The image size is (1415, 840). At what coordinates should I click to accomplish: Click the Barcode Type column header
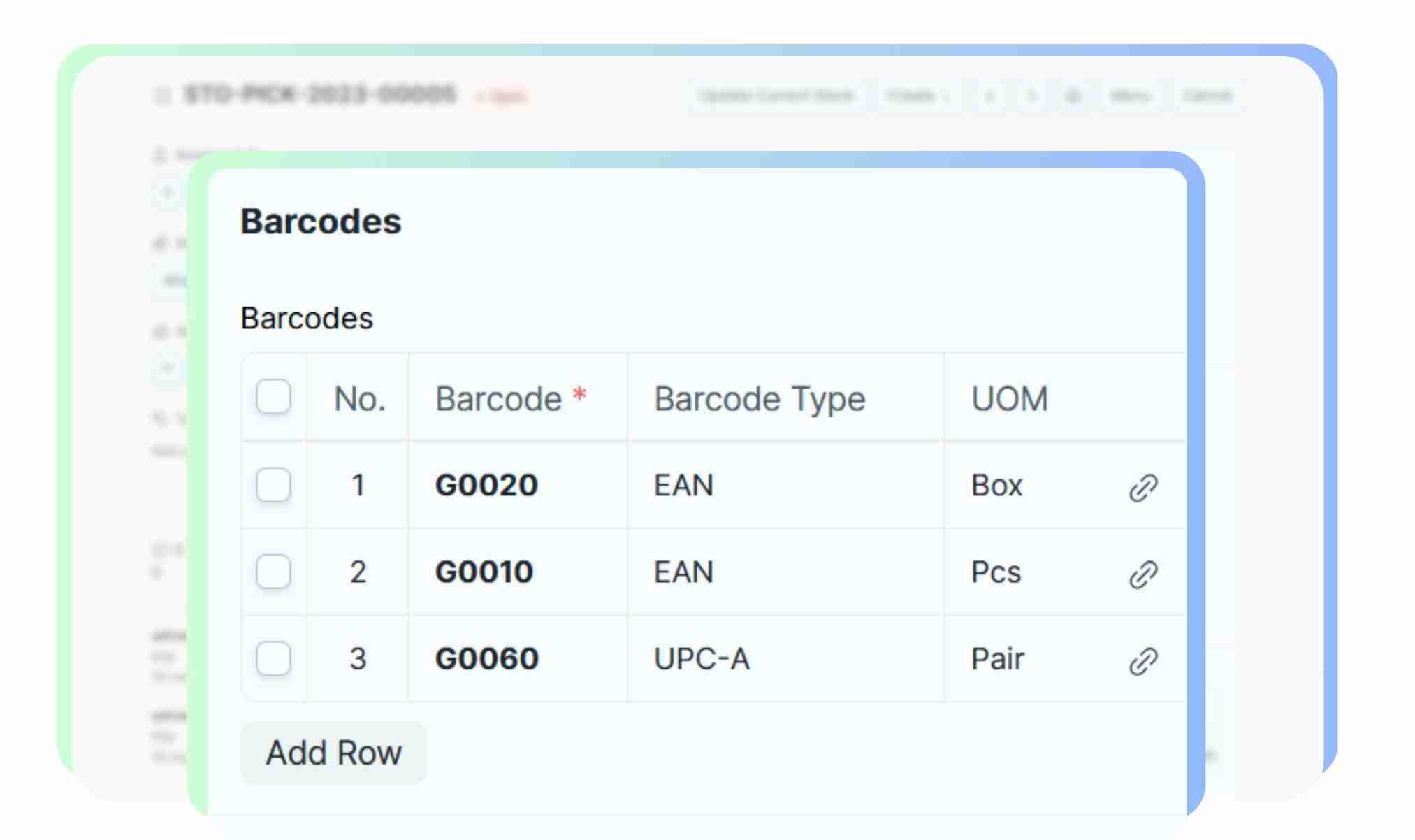[x=759, y=399]
